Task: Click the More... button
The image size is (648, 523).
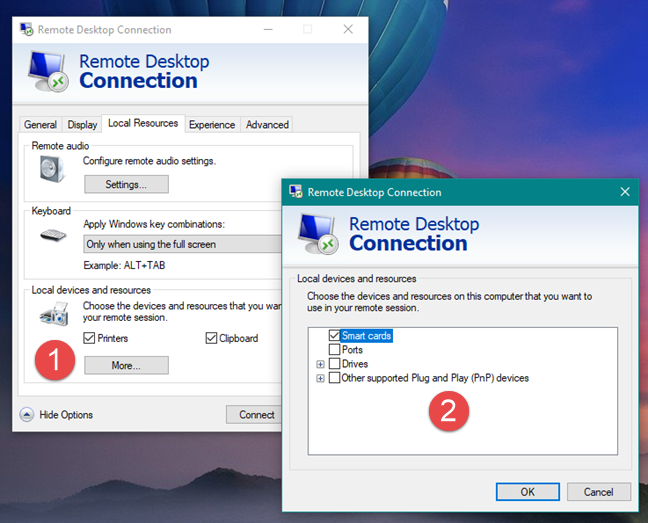Action: point(126,365)
